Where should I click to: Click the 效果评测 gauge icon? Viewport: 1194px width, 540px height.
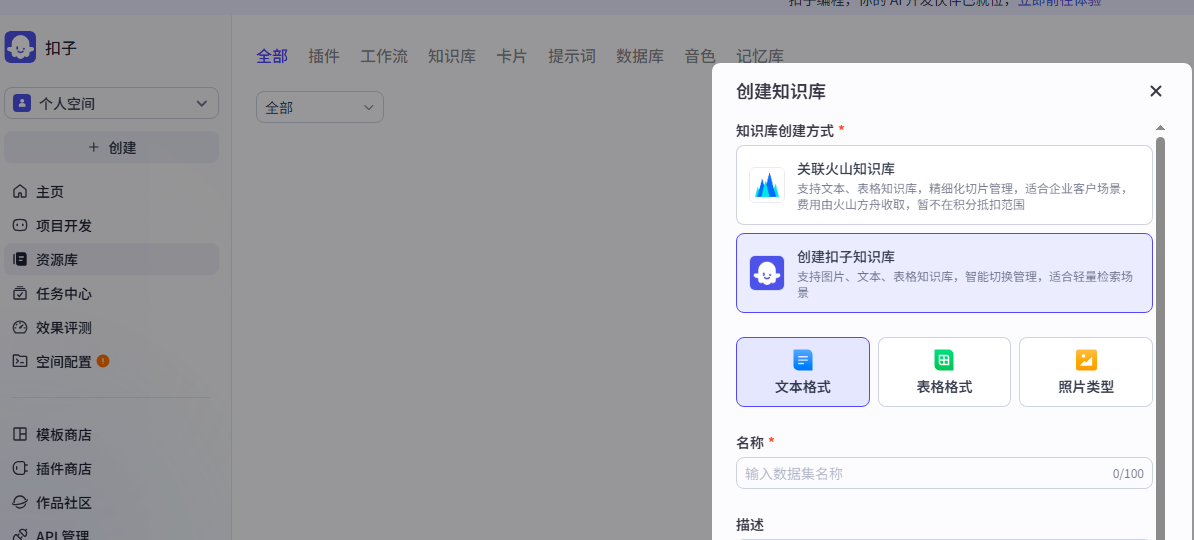[21, 328]
